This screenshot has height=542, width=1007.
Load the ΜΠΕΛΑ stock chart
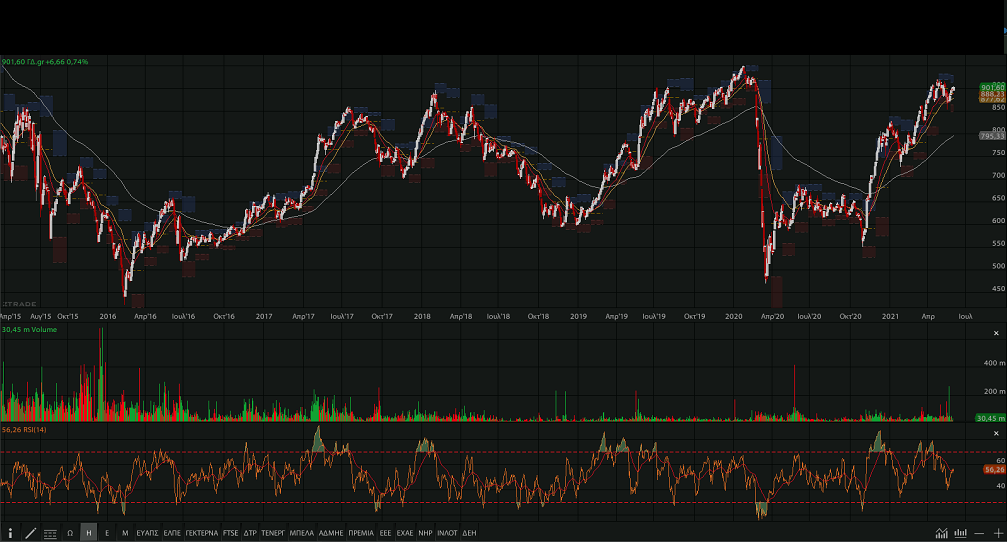click(301, 533)
